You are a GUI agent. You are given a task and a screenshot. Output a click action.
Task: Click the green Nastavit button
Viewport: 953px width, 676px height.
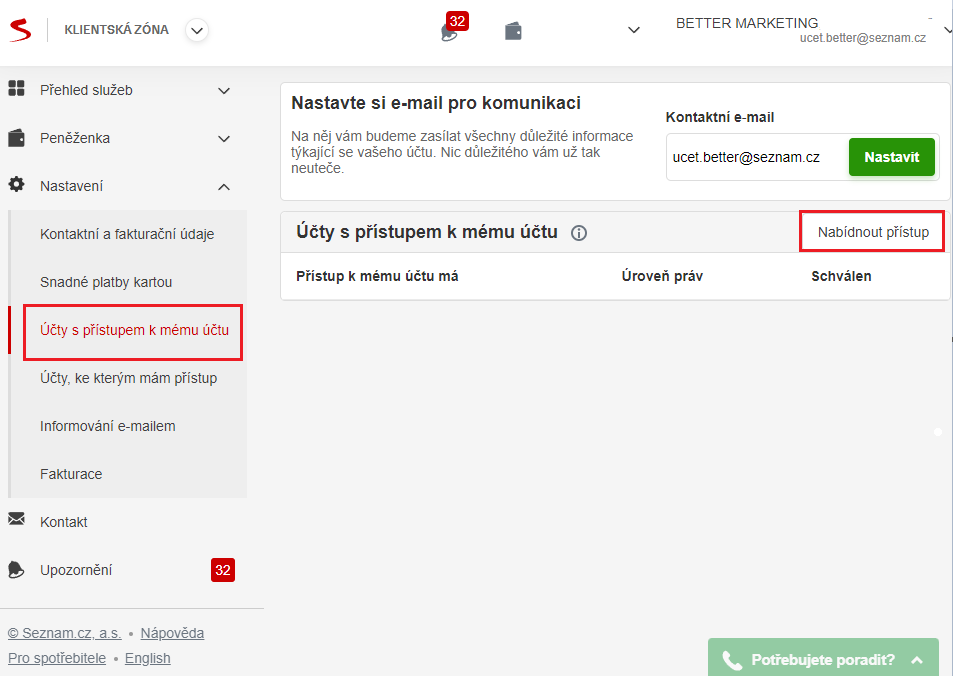click(x=892, y=157)
